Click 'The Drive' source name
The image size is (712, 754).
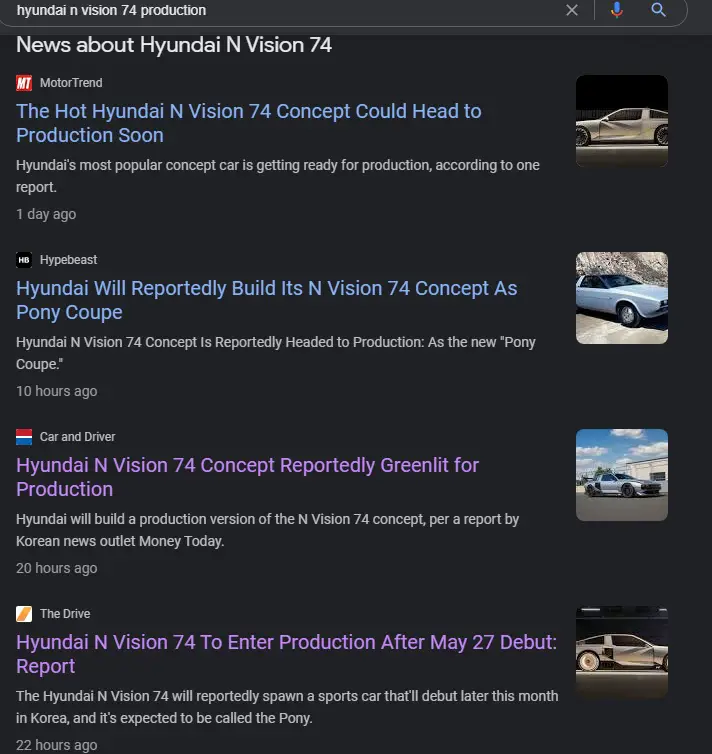[65, 614]
